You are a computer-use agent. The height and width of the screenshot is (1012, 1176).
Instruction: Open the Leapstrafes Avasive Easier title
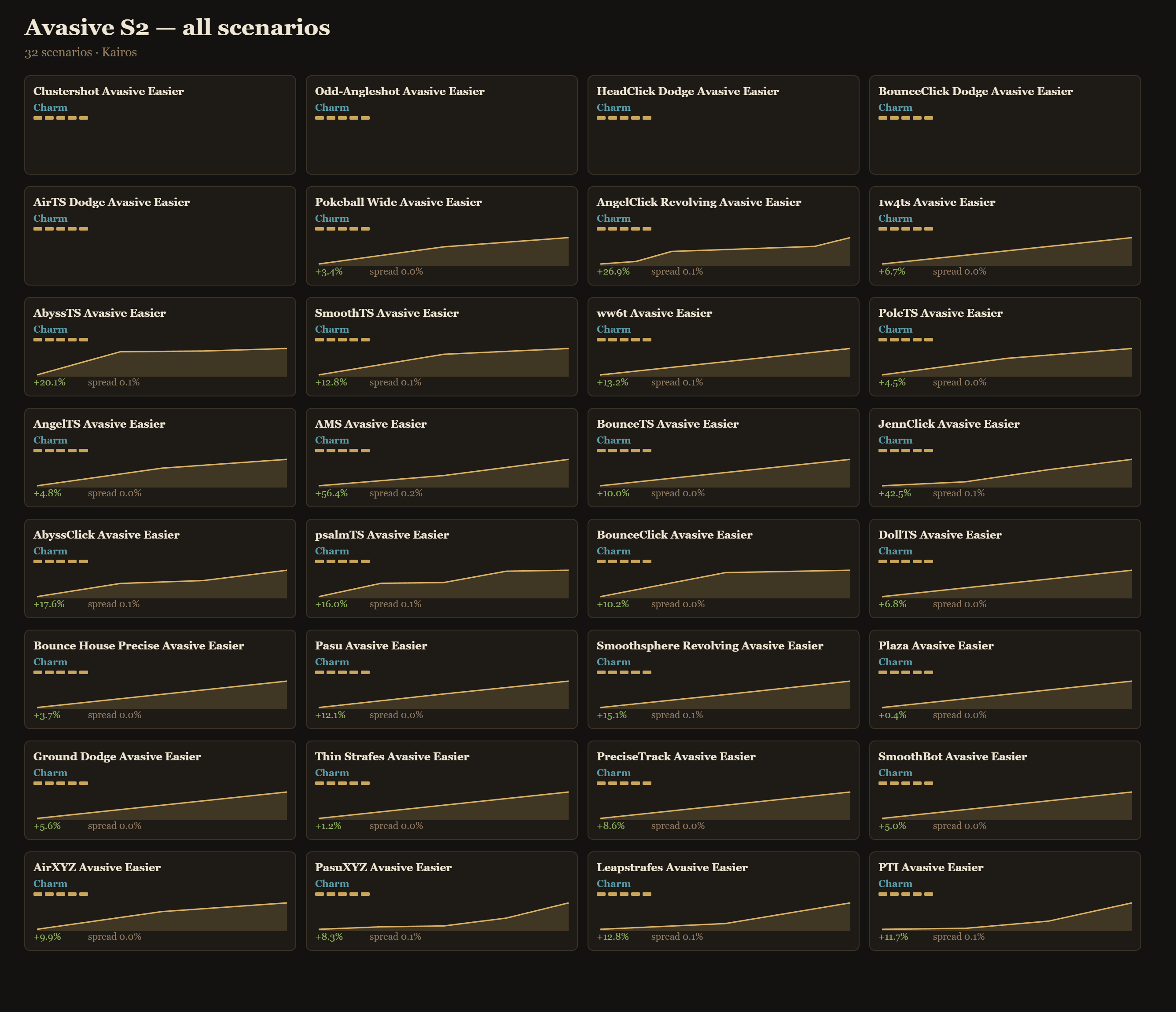(672, 867)
